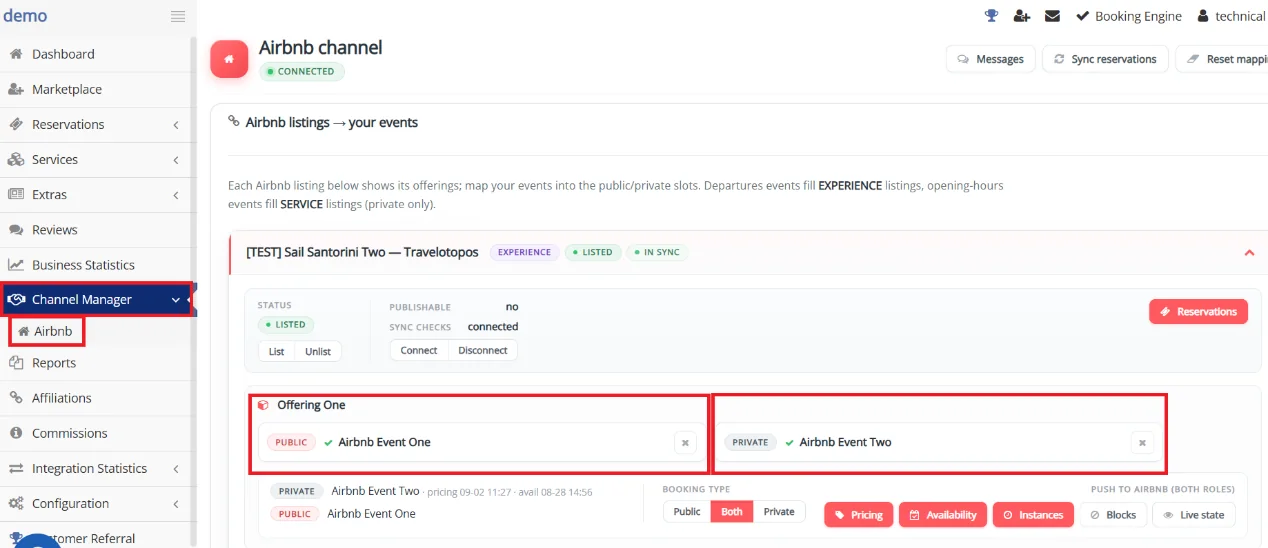
Task: Click the Commissions info icon in sidebar
Action: 16,433
